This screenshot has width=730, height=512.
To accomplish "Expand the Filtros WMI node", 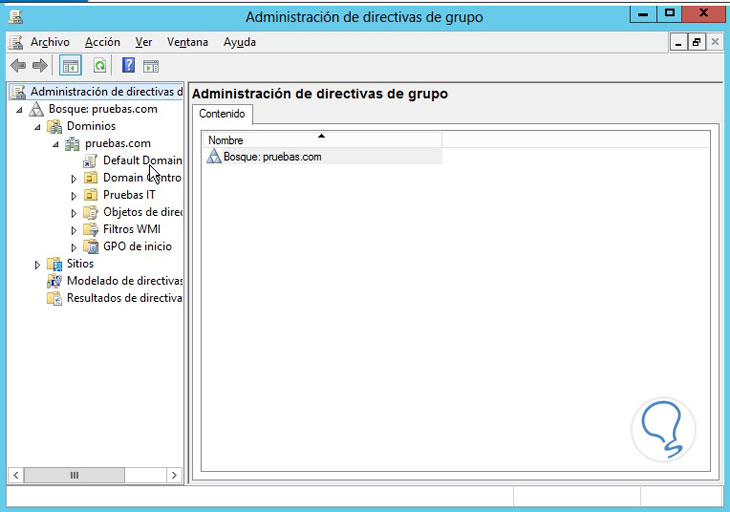I will click(74, 230).
